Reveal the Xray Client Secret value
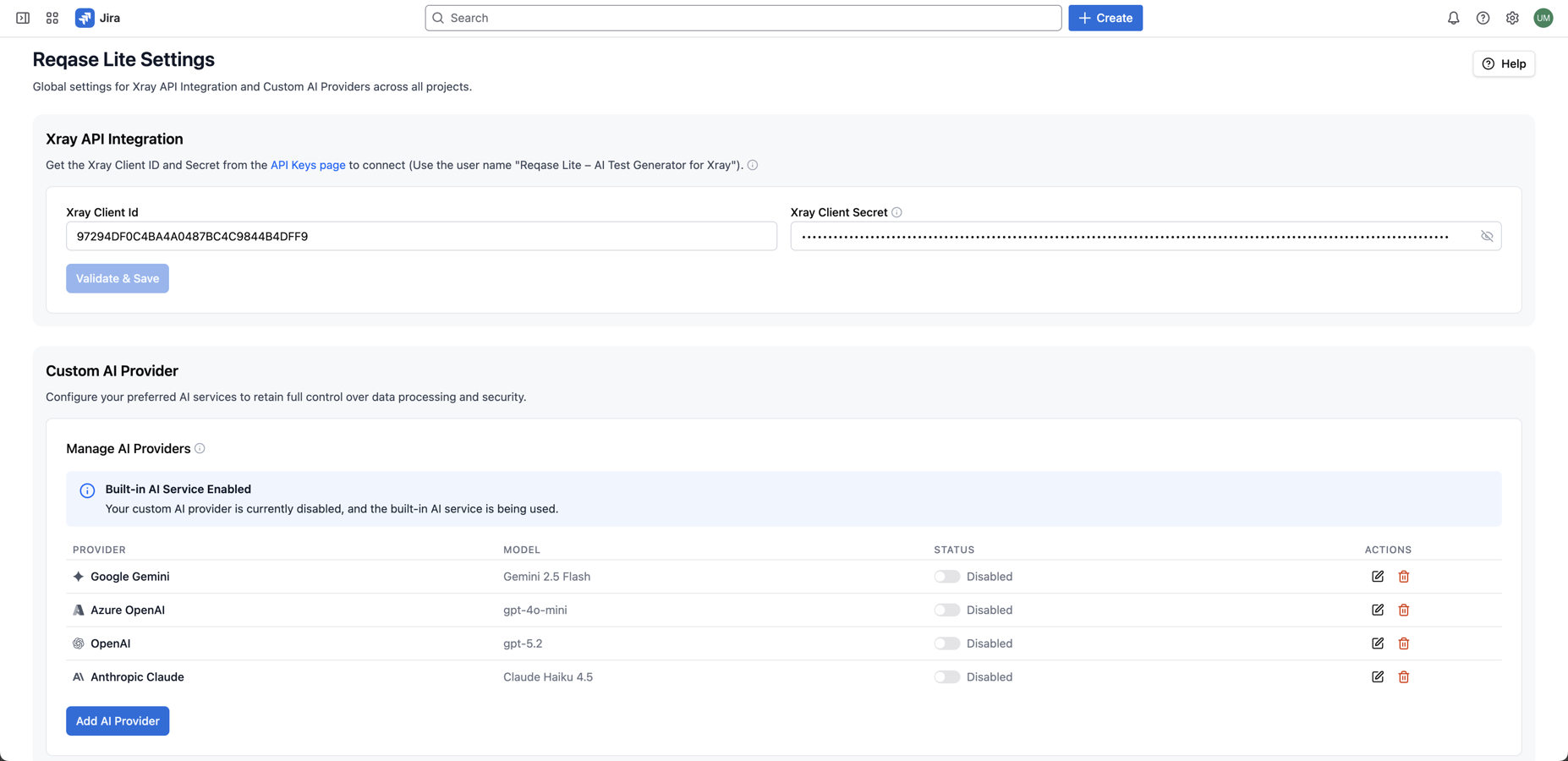 click(1487, 237)
